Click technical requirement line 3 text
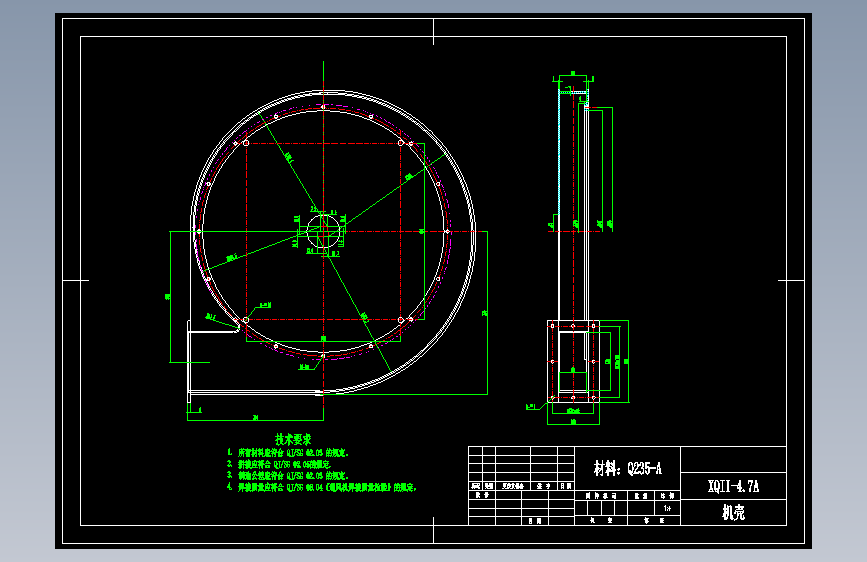 click(x=288, y=475)
